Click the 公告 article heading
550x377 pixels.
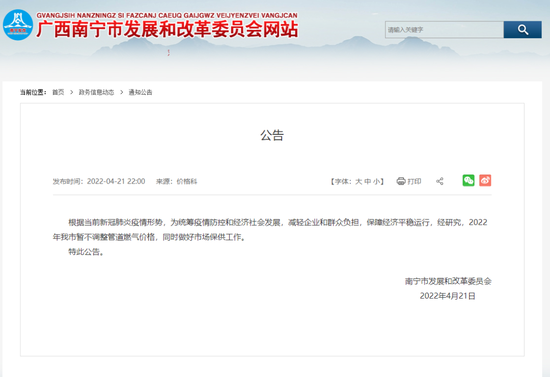[x=272, y=135]
